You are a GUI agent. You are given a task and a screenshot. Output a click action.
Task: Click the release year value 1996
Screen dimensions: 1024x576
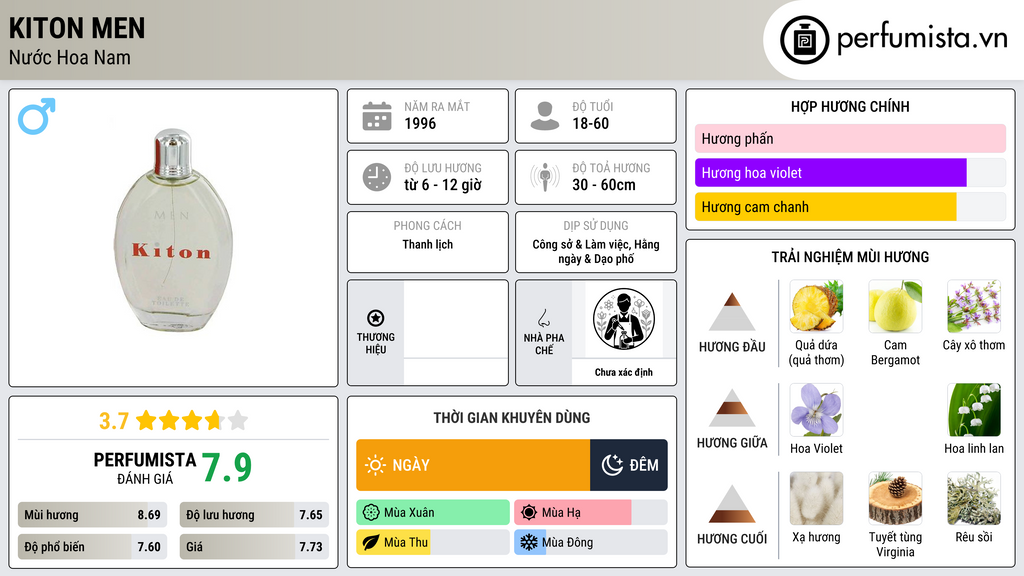pyautogui.click(x=420, y=123)
